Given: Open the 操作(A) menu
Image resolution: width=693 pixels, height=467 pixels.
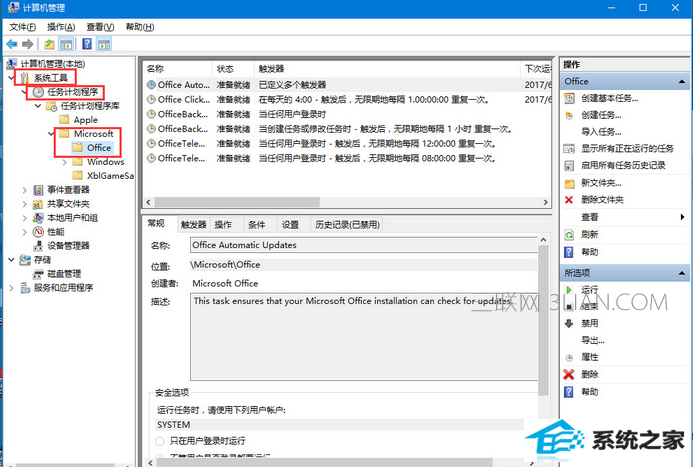Looking at the screenshot, I should pyautogui.click(x=61, y=27).
